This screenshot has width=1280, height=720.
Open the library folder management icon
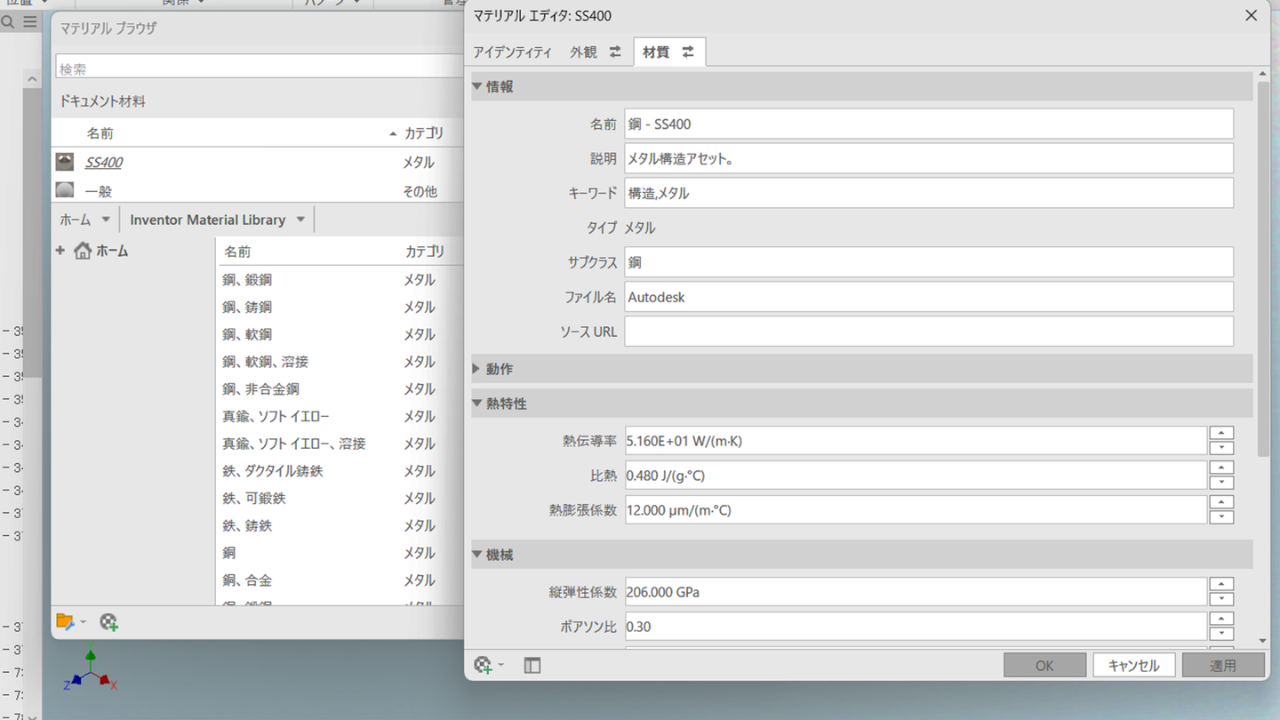click(x=65, y=622)
